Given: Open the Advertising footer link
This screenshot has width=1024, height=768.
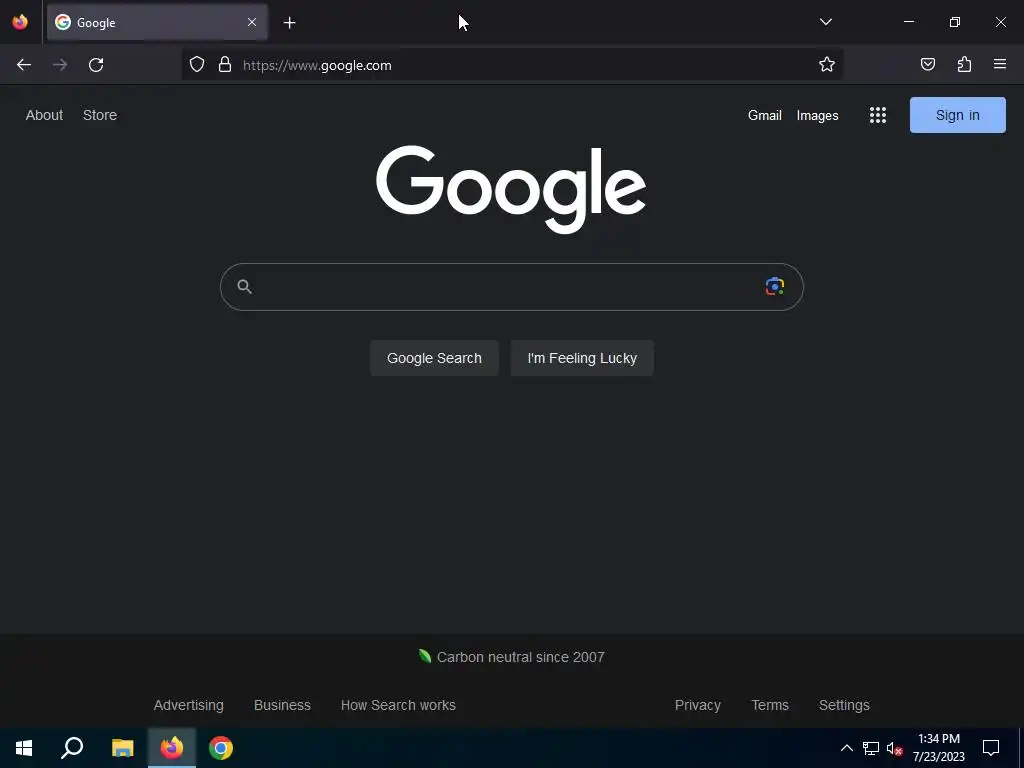Looking at the screenshot, I should click(x=189, y=705).
